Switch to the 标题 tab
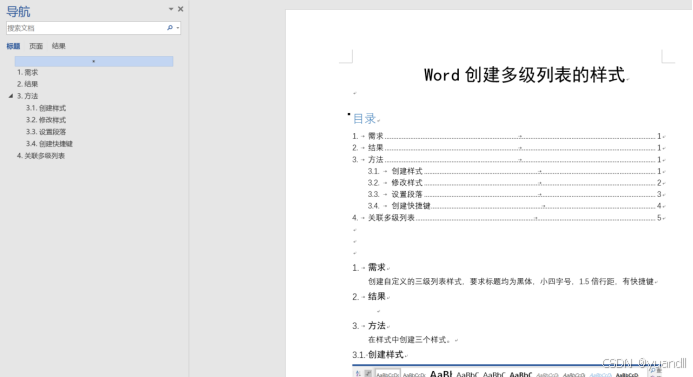 tap(13, 46)
